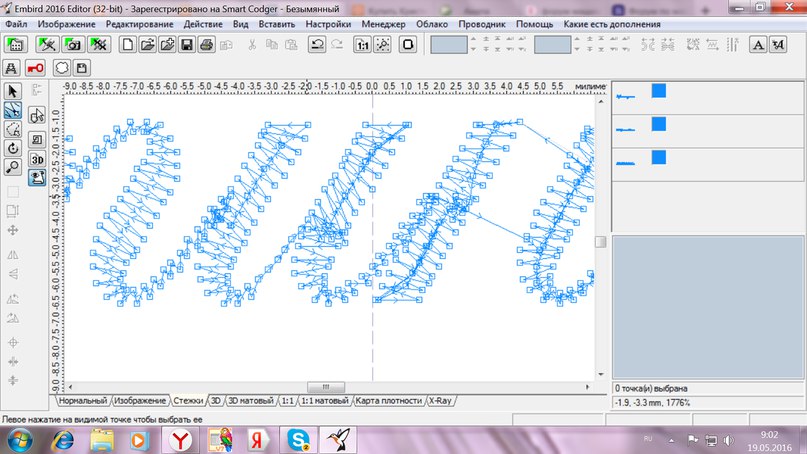Screen dimensions: 807x454
Task: Open the Настройки menu
Action: (327, 23)
